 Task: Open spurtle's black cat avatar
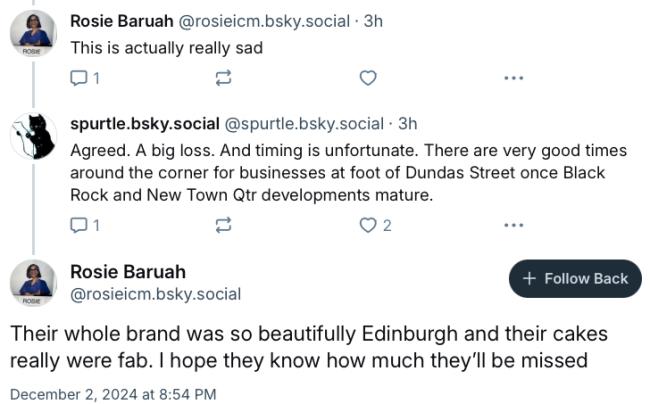pos(33,136)
